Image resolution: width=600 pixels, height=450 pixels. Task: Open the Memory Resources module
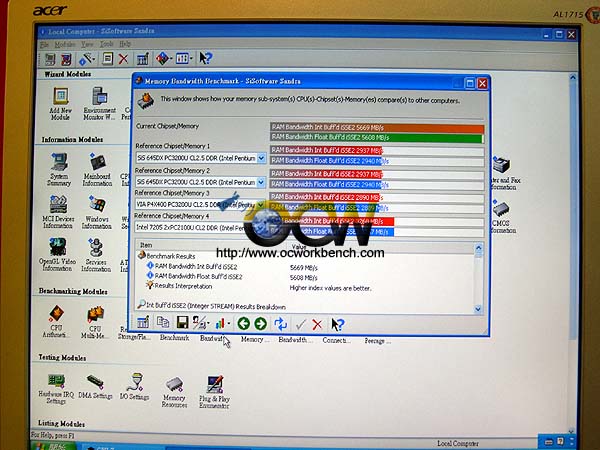174,392
